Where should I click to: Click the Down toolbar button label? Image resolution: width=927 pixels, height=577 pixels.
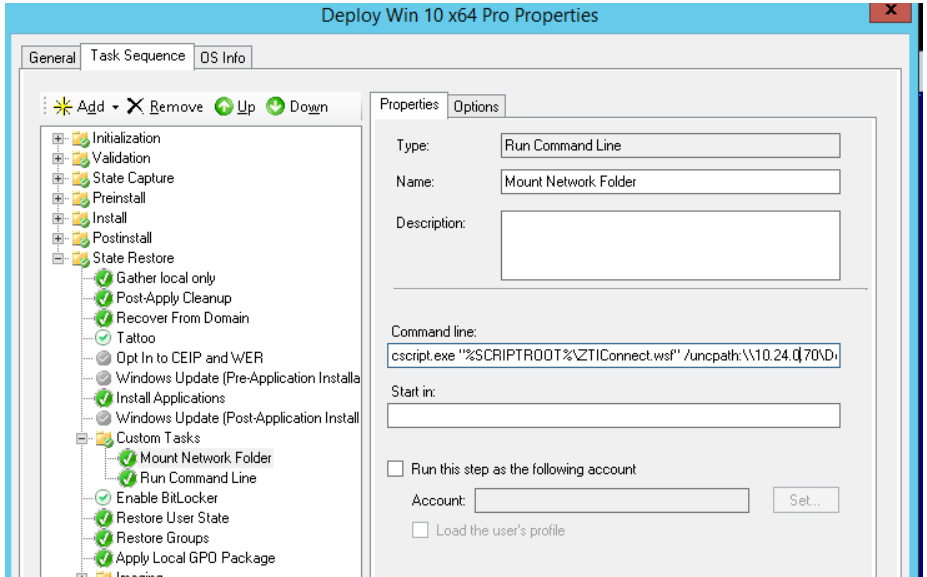pyautogui.click(x=309, y=107)
